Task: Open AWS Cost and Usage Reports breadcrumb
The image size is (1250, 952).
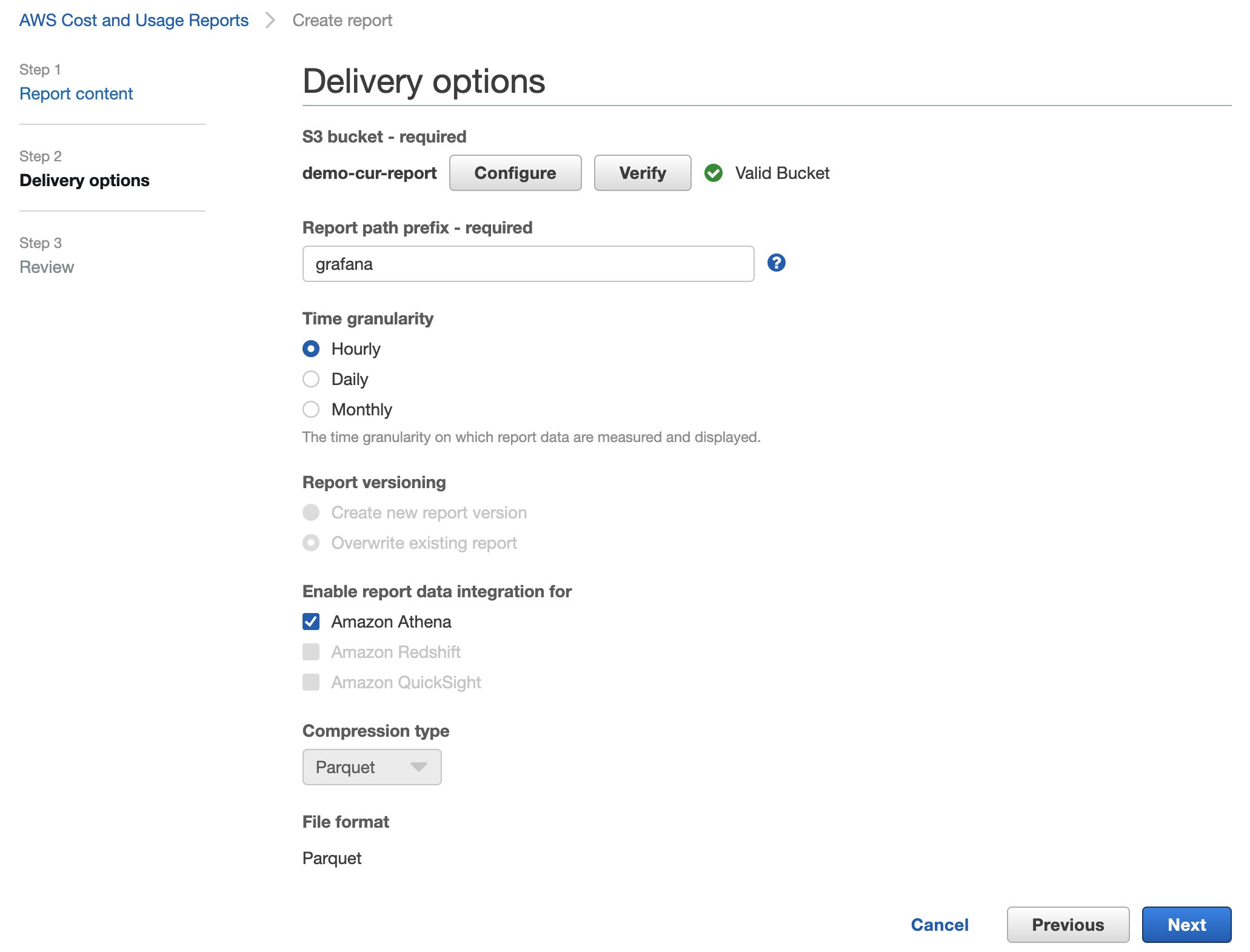Action: pos(133,19)
